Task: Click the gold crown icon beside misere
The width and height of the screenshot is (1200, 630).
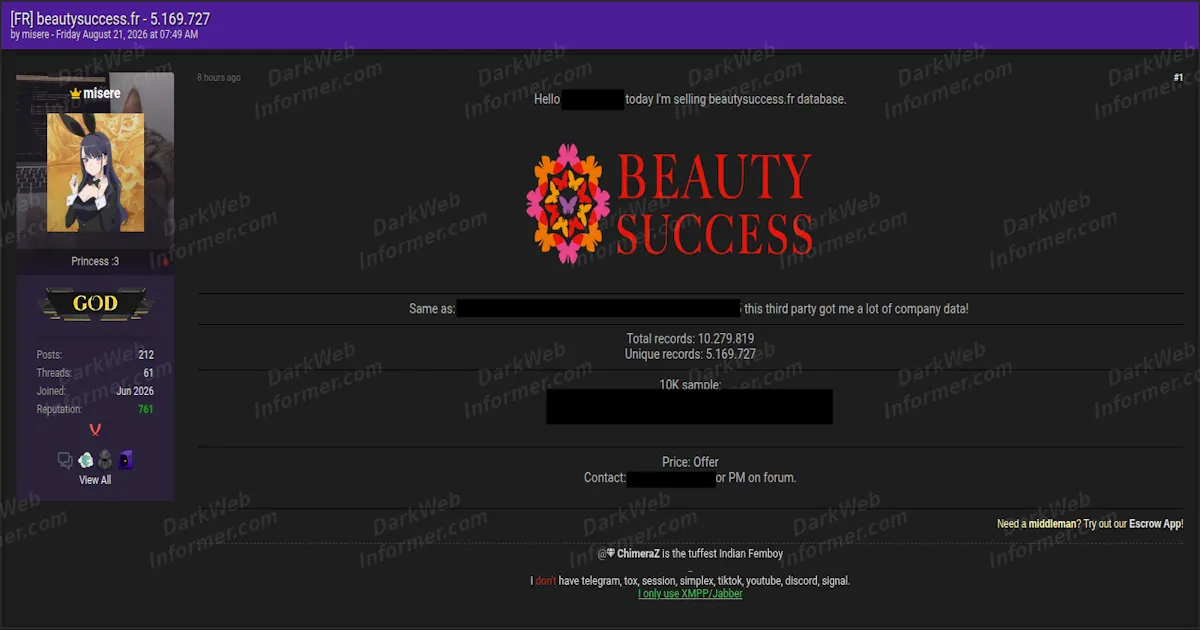Action: click(75, 93)
